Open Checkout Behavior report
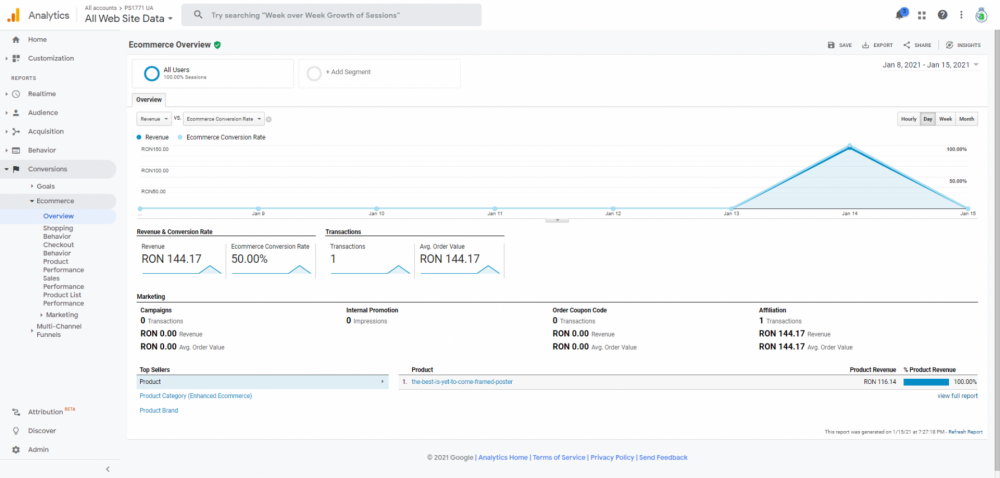Screen dimensions: 1000x478 pyautogui.click(x=59, y=249)
